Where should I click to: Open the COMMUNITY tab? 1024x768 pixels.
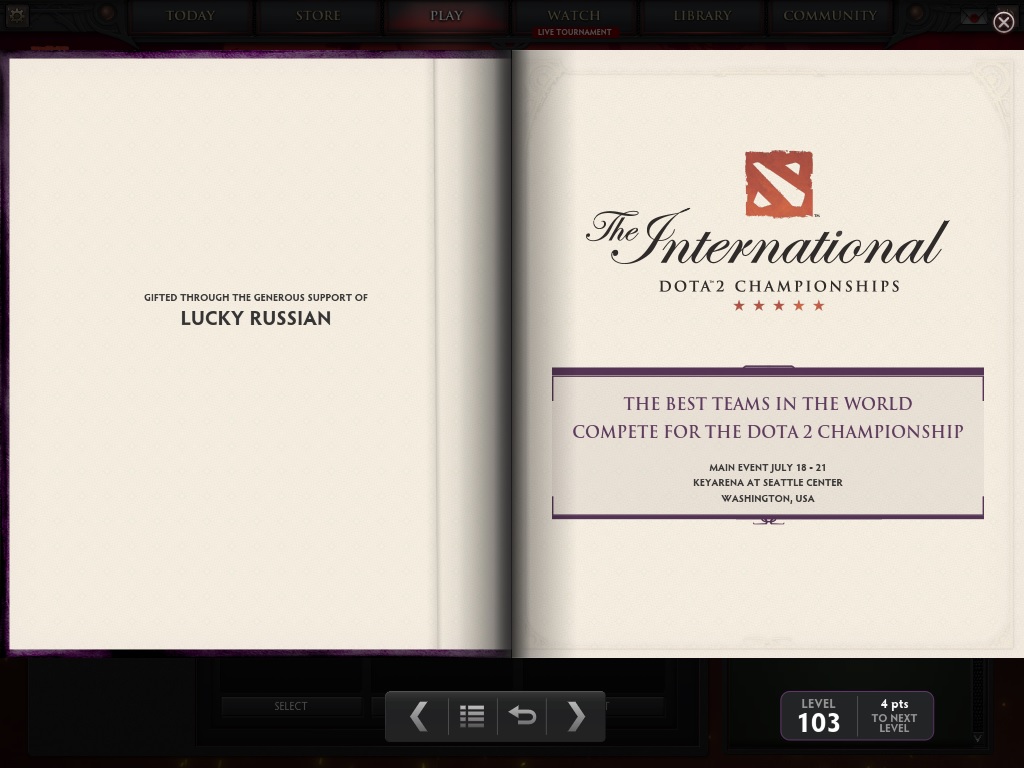[830, 16]
